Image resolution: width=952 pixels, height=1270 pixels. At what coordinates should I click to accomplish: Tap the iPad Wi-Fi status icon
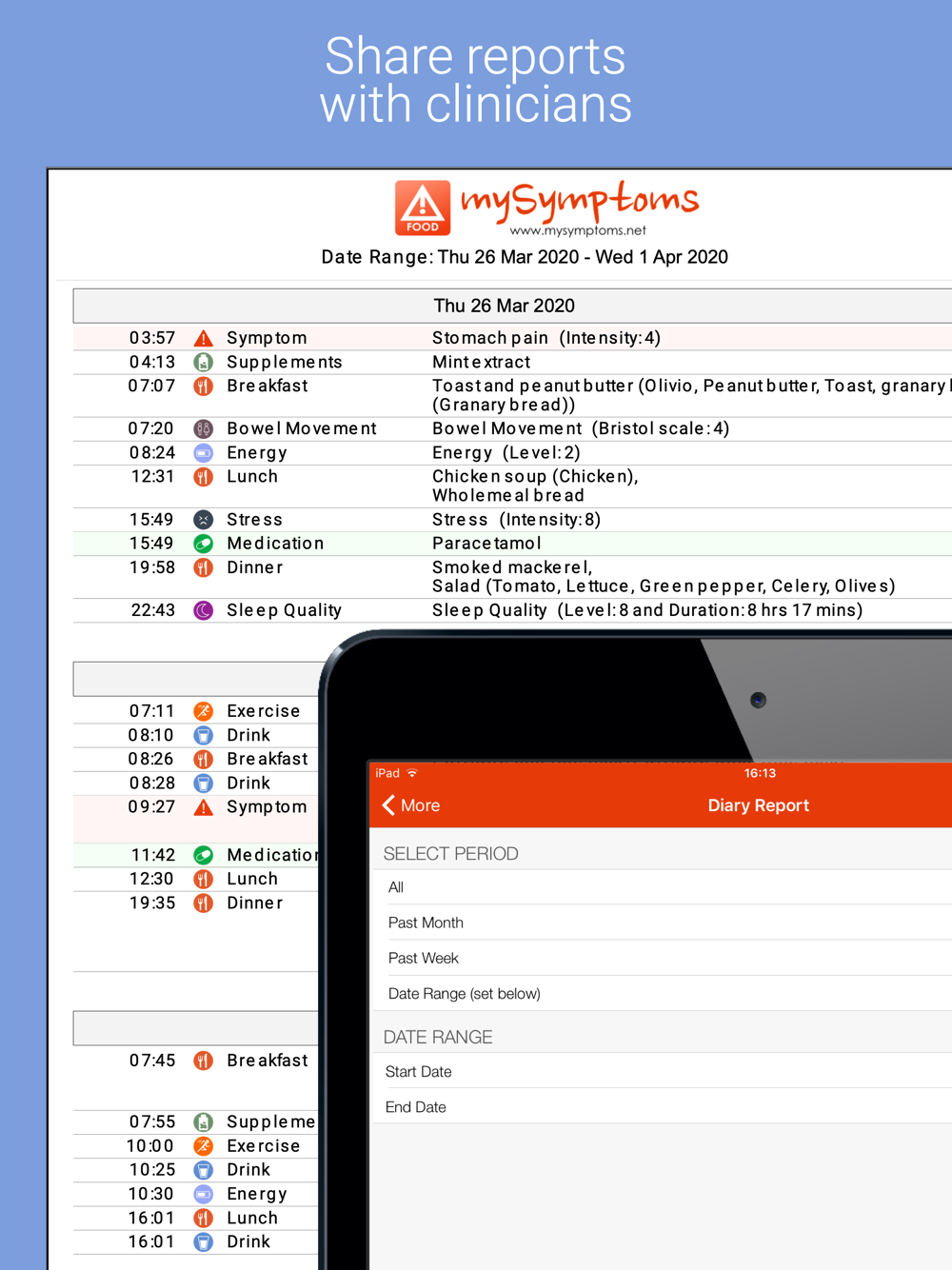[412, 773]
